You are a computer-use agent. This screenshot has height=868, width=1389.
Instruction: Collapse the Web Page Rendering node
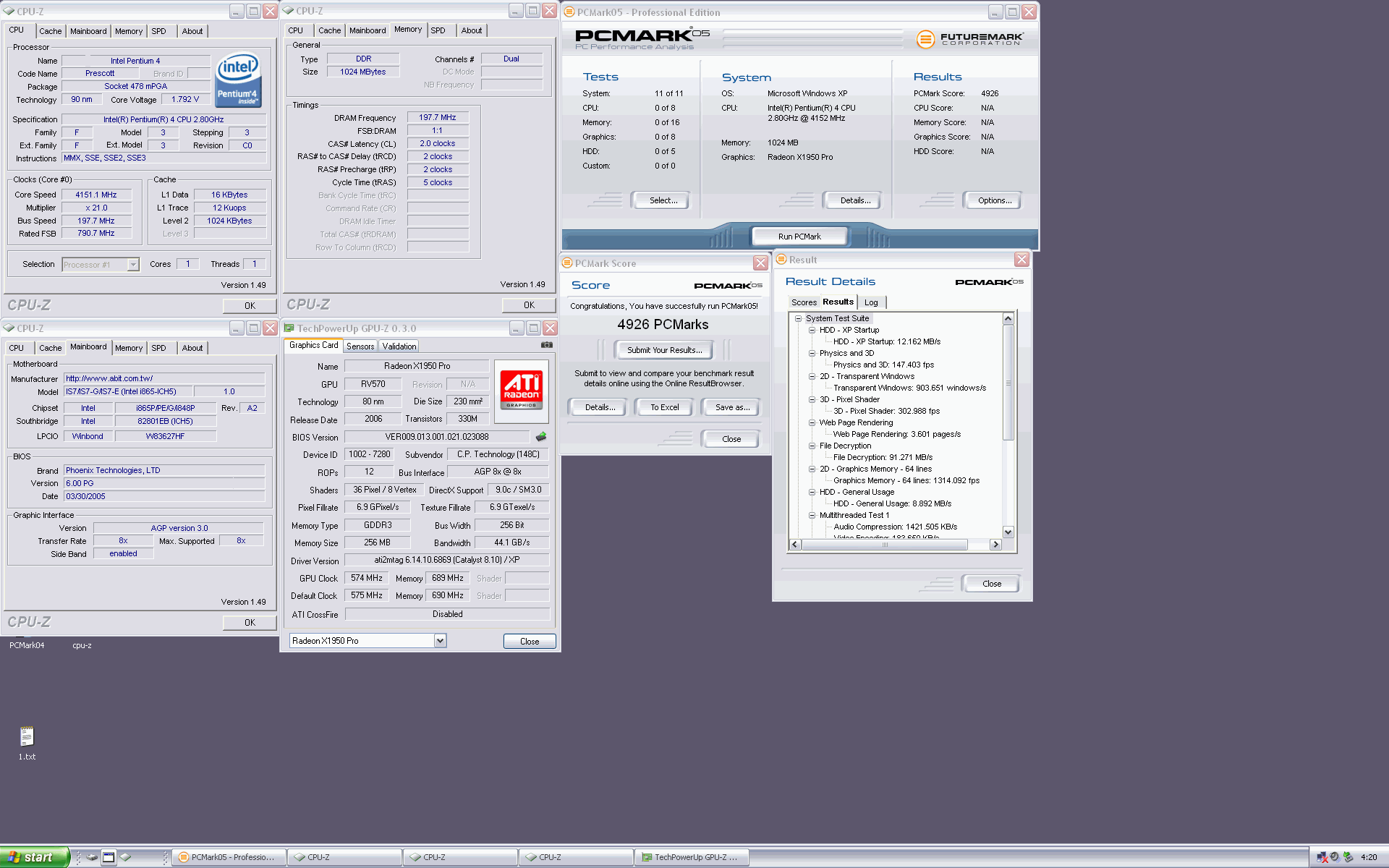pyautogui.click(x=812, y=422)
